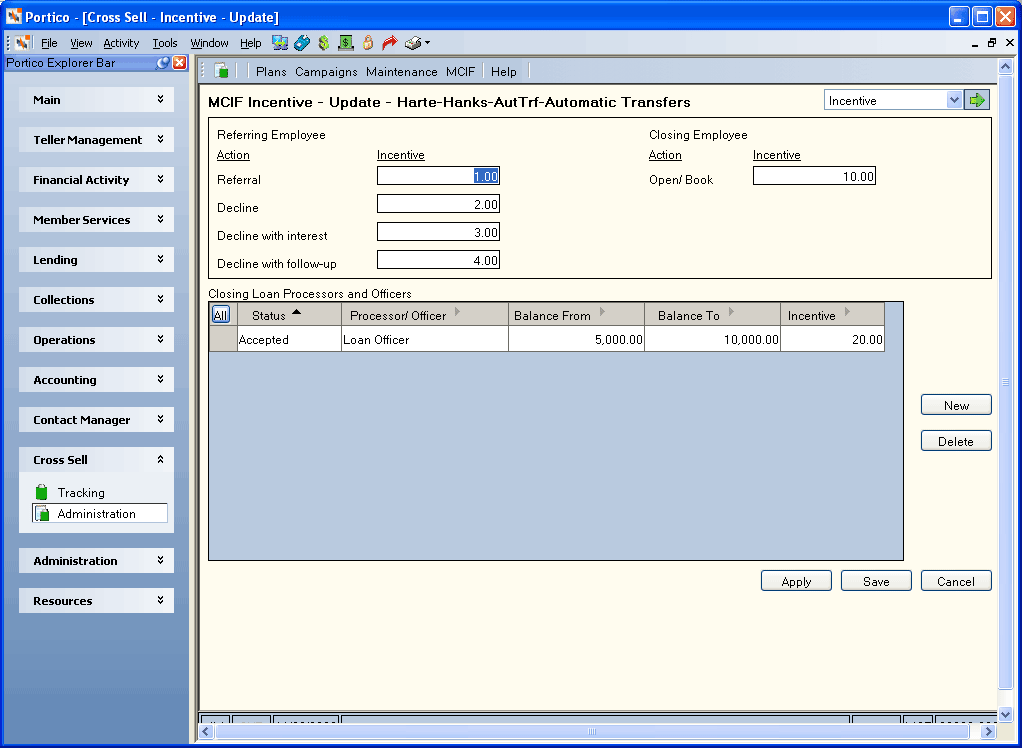Open the Tools menu
Viewport: 1022px width, 748px height.
[x=165, y=43]
